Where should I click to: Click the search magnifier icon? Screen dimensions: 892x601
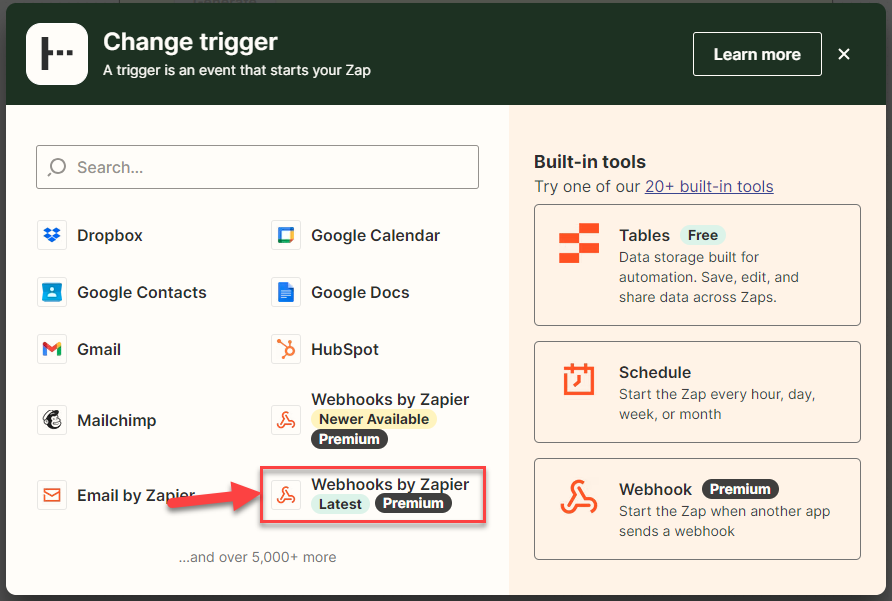click(57, 167)
